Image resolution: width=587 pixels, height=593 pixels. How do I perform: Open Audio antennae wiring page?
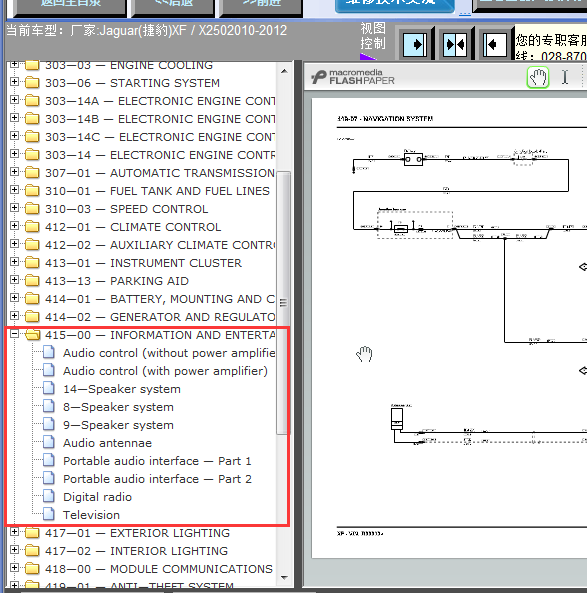tap(107, 443)
